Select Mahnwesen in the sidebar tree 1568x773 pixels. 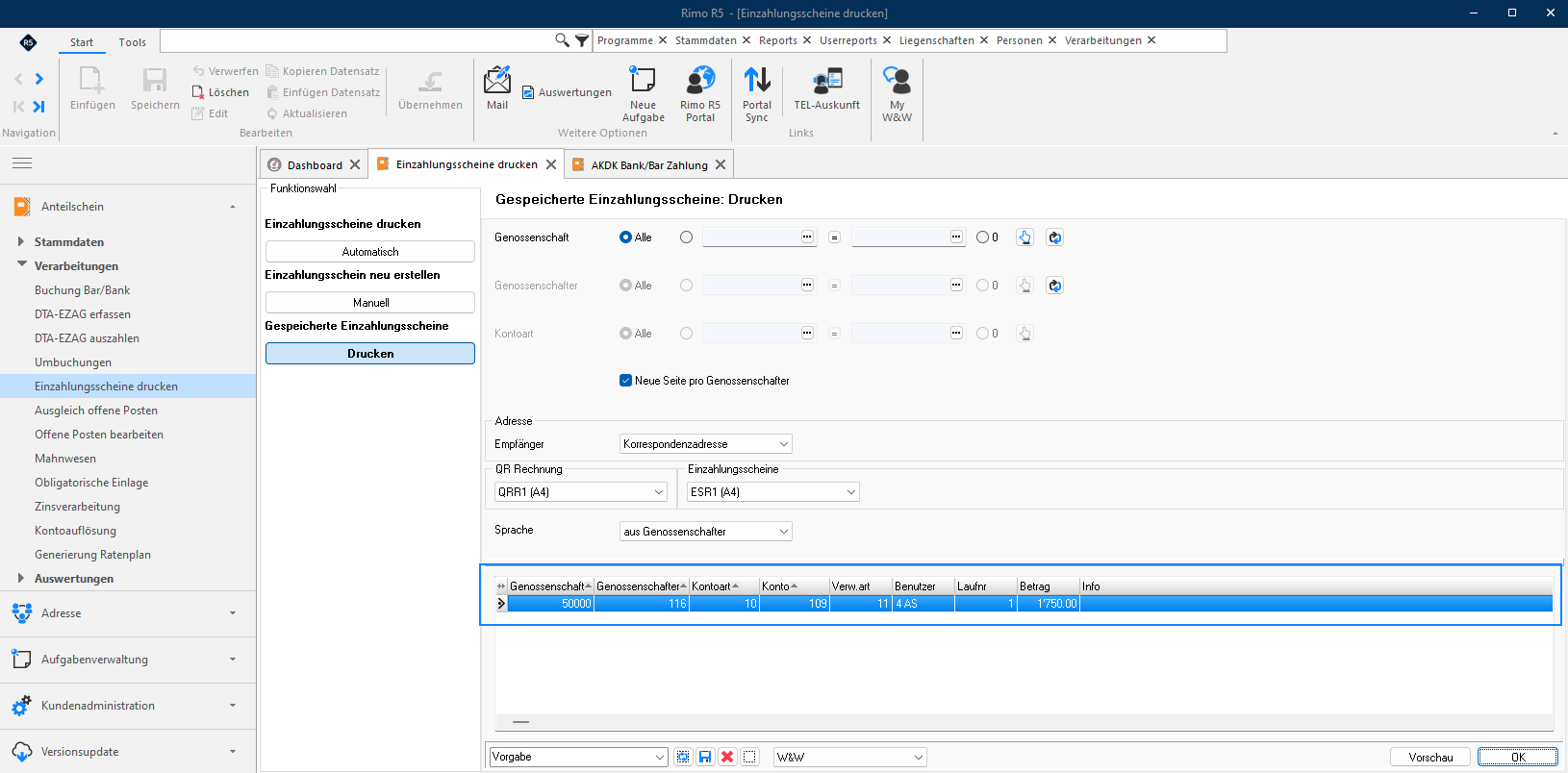click(65, 459)
